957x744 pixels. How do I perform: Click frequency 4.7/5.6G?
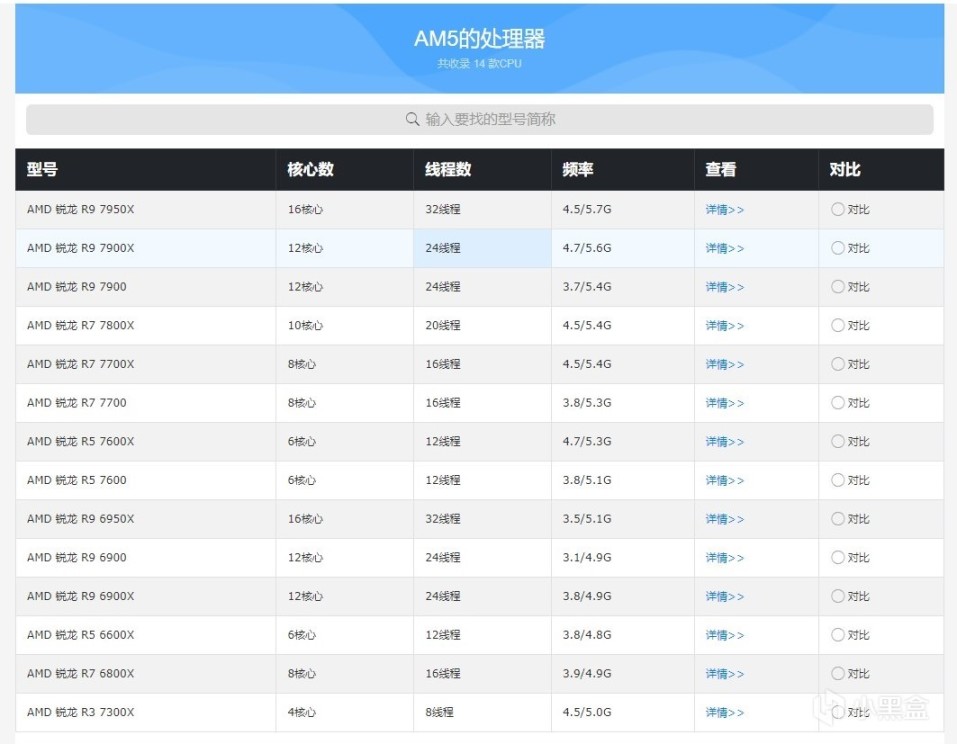587,248
